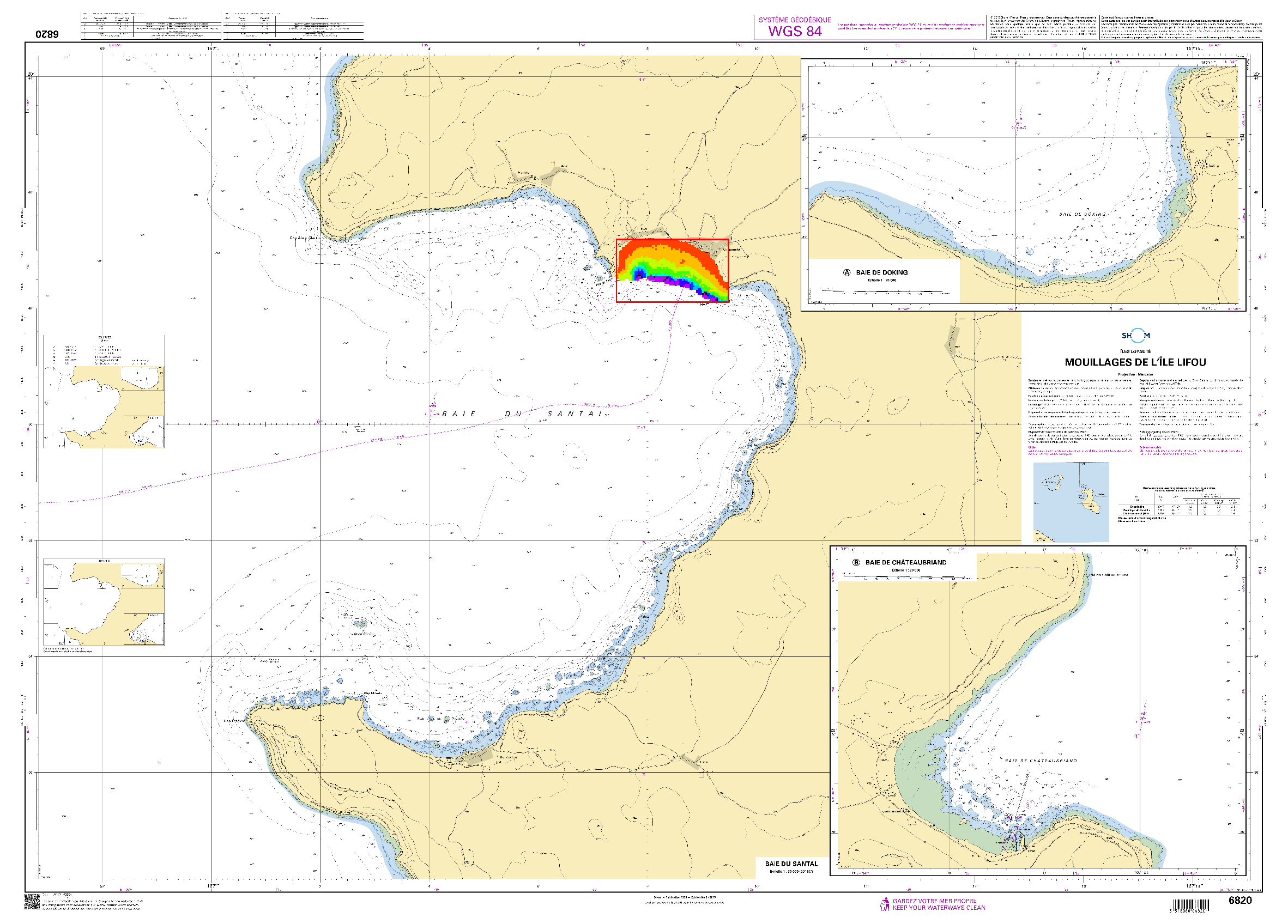Click the KEEP YOUR WATERWAYS CLEAN text
The image size is (1288, 924).
pos(939,908)
